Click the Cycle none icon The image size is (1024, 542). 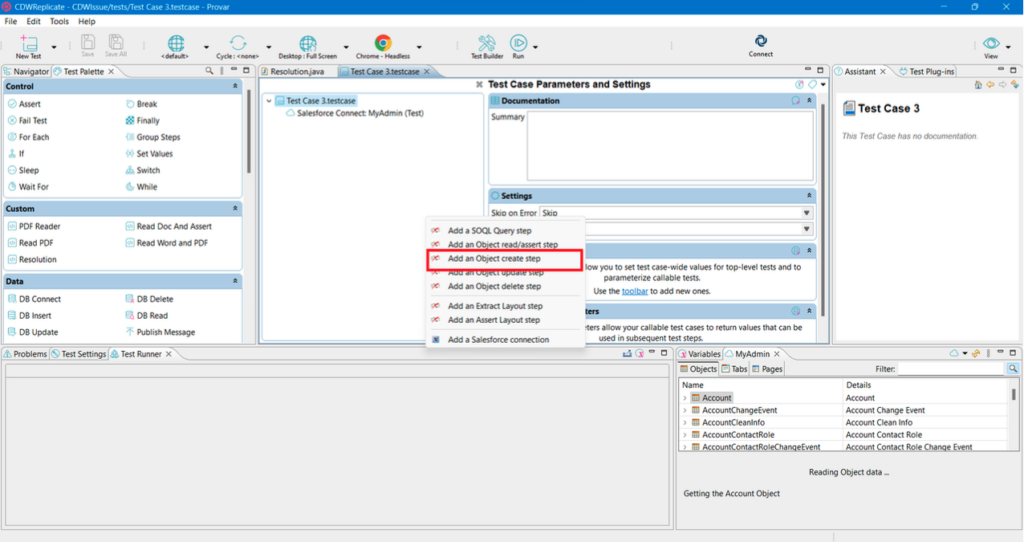(238, 43)
